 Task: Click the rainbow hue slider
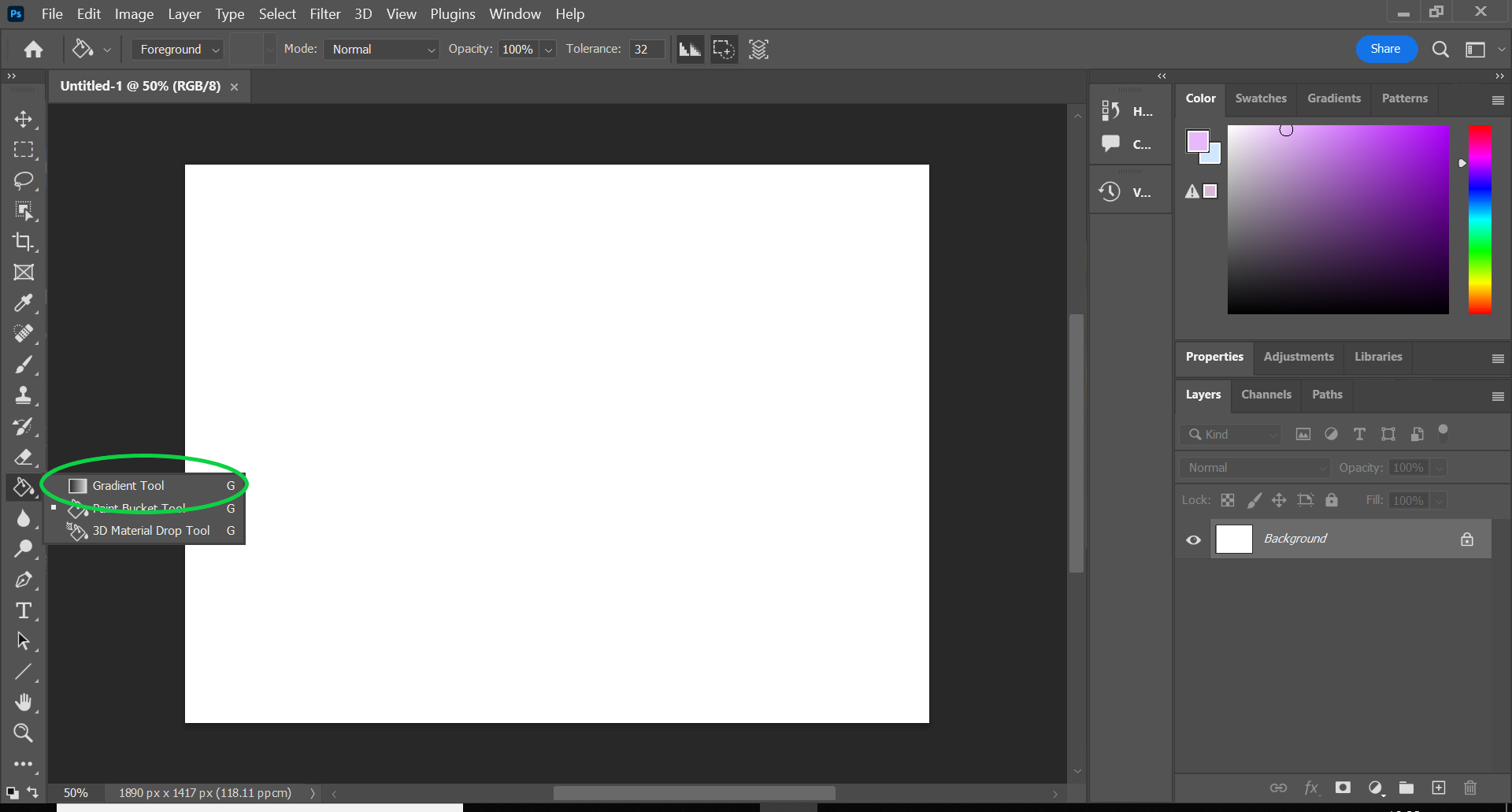pyautogui.click(x=1480, y=220)
